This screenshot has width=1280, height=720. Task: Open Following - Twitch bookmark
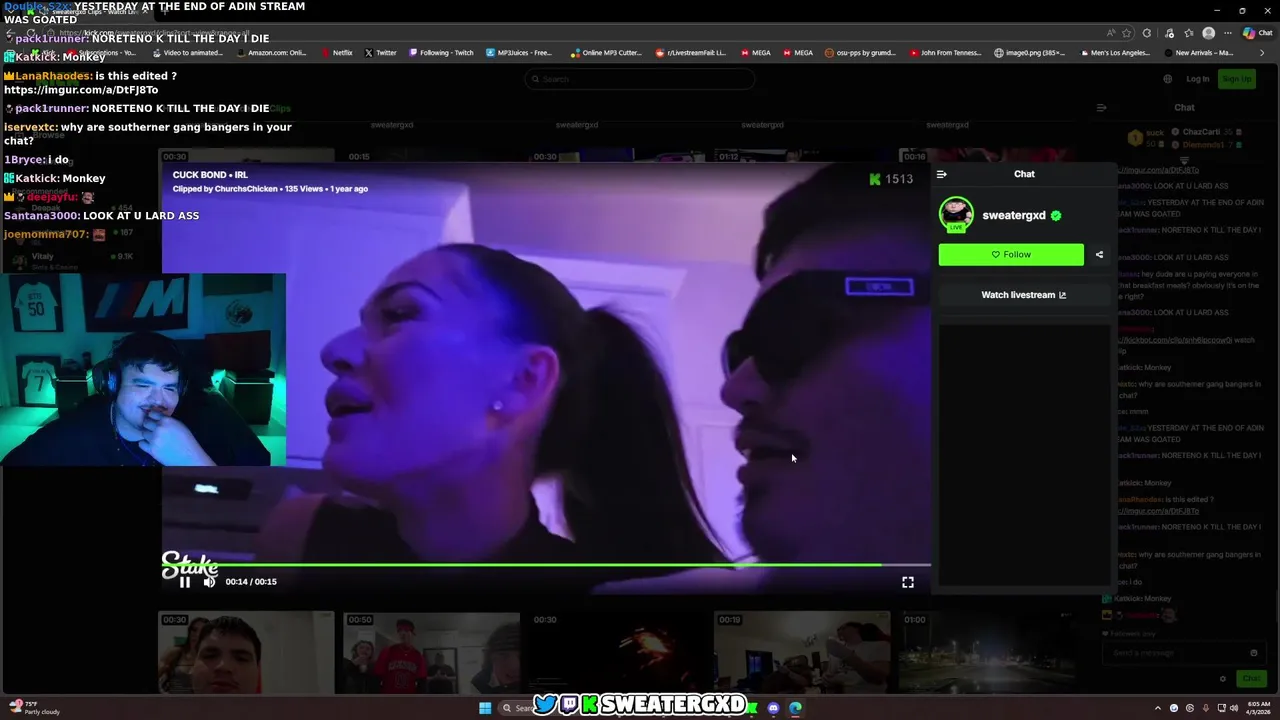[441, 53]
